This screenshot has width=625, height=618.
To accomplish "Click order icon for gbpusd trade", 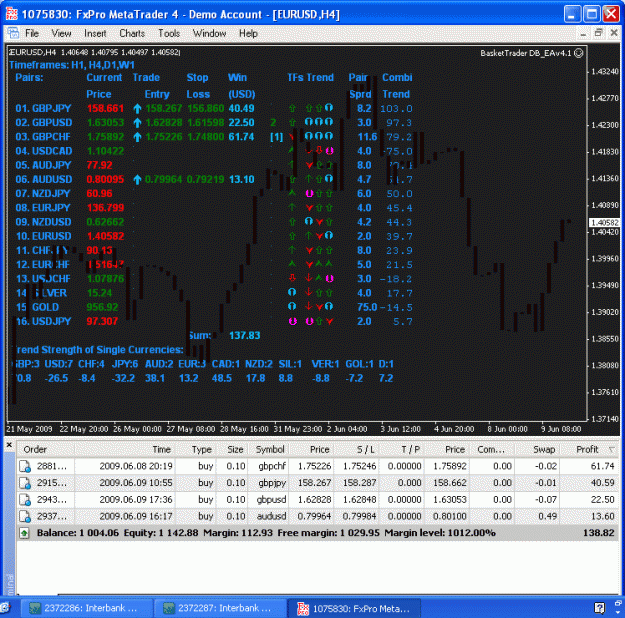I will [x=25, y=500].
